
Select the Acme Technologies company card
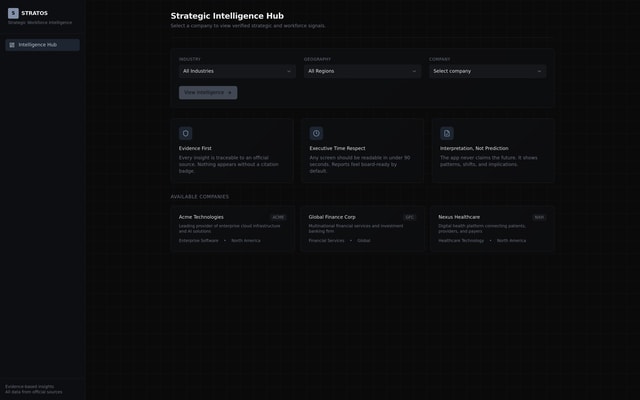[x=232, y=229]
